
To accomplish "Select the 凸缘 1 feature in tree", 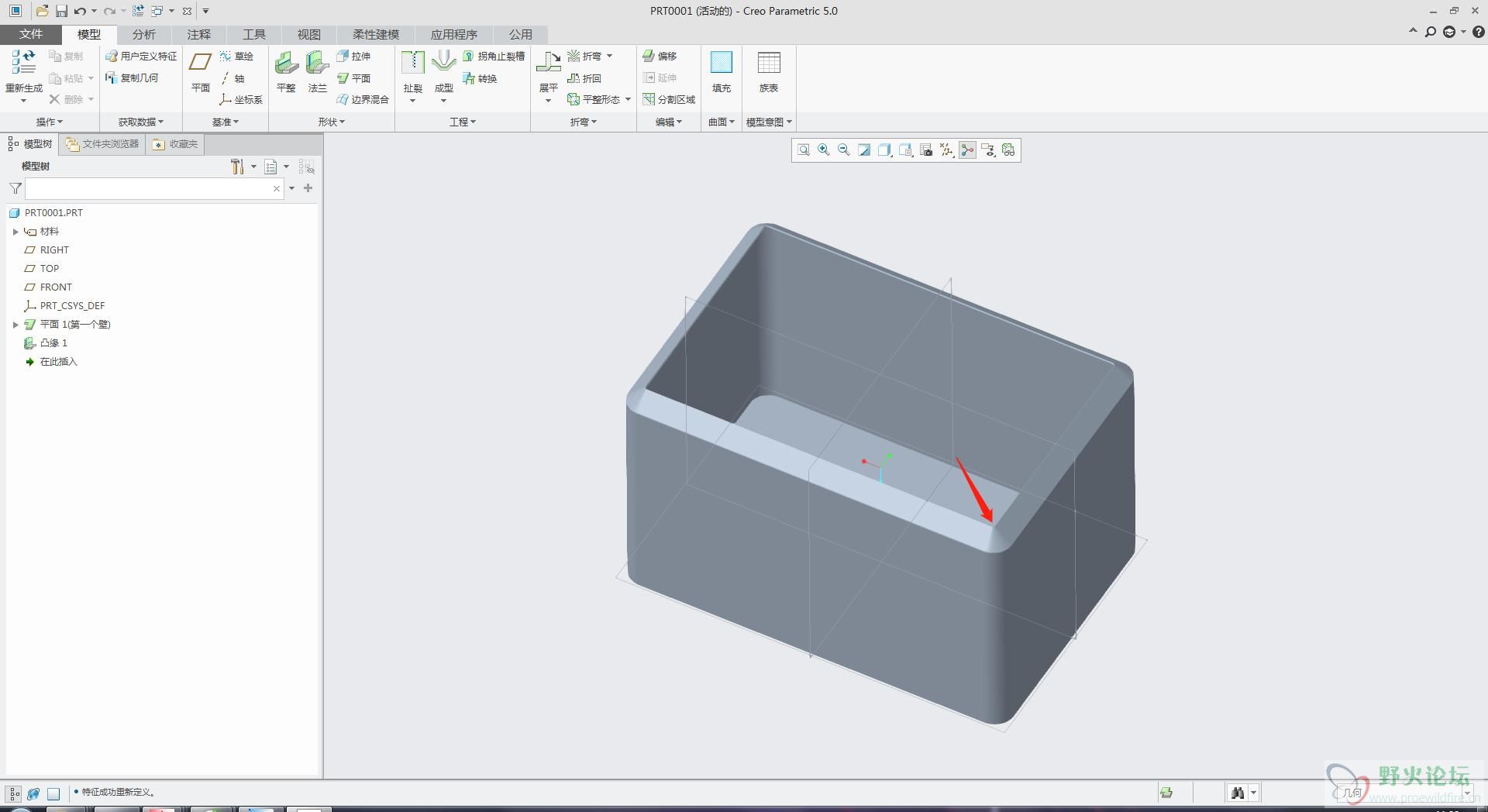I will 46,343.
